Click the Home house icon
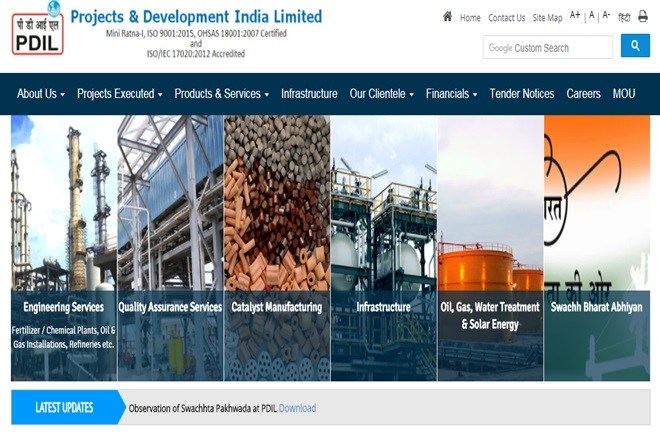Viewport: 660px width, 440px height. click(447, 17)
